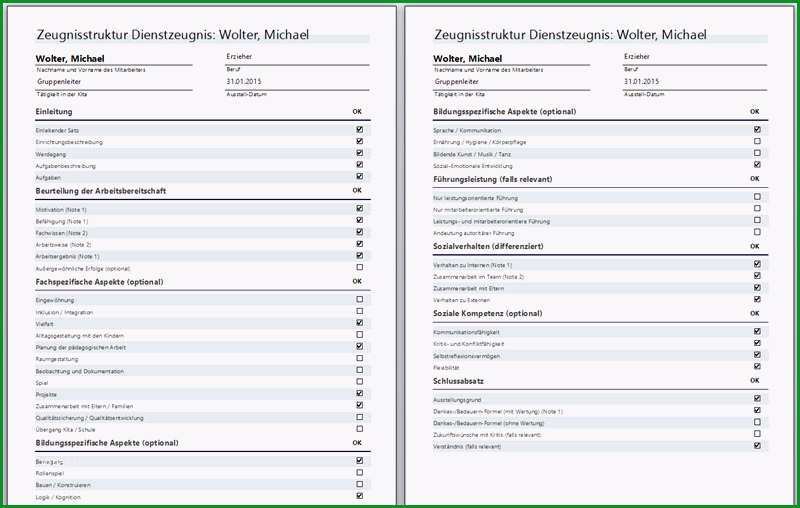Toggle the Motivation (Note 1) checkbox
This screenshot has height=508, width=800.
(360, 209)
